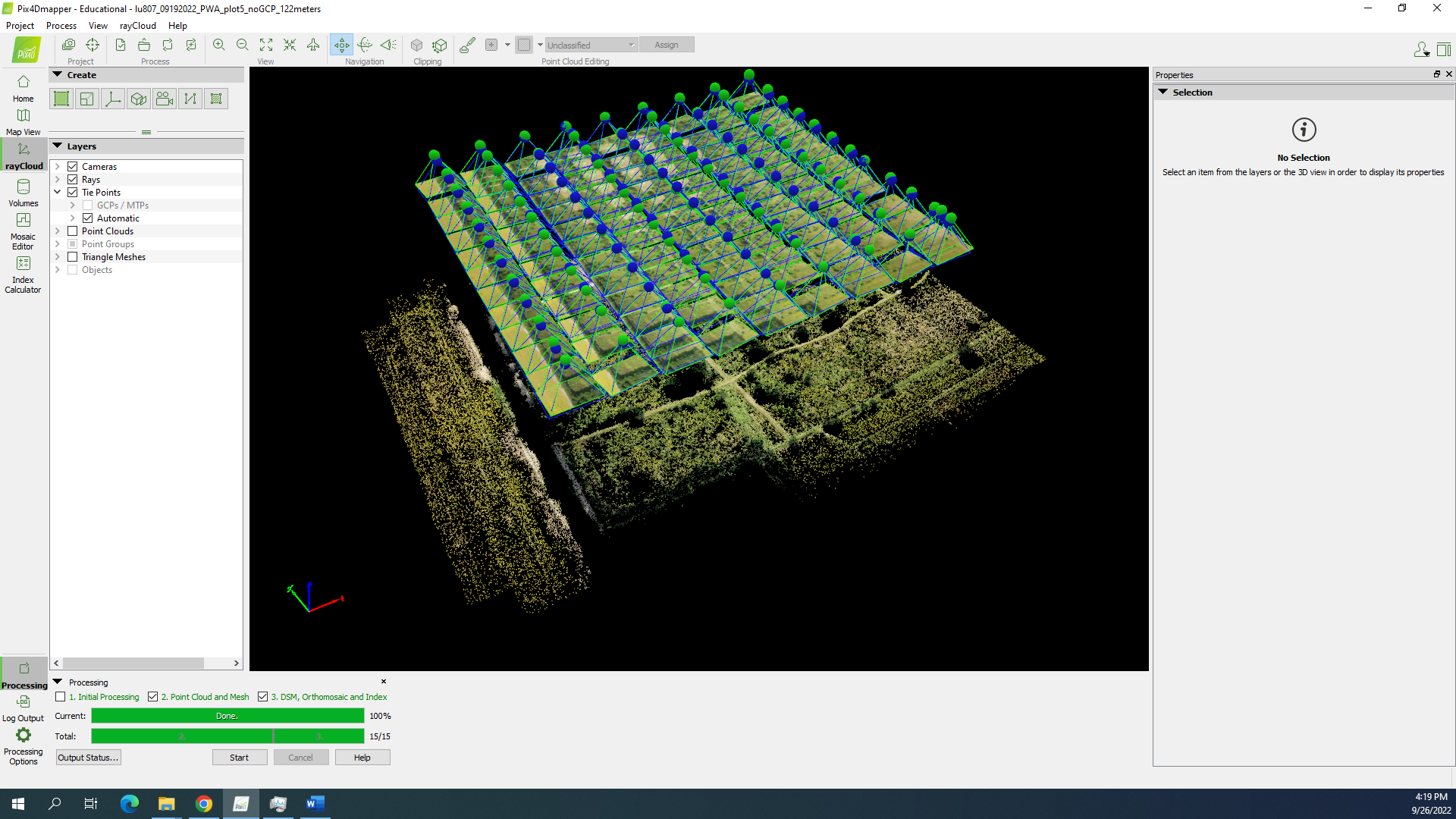Create a new Orthoplane box icon
Viewport: 1456px width, 819px height.
click(x=139, y=99)
